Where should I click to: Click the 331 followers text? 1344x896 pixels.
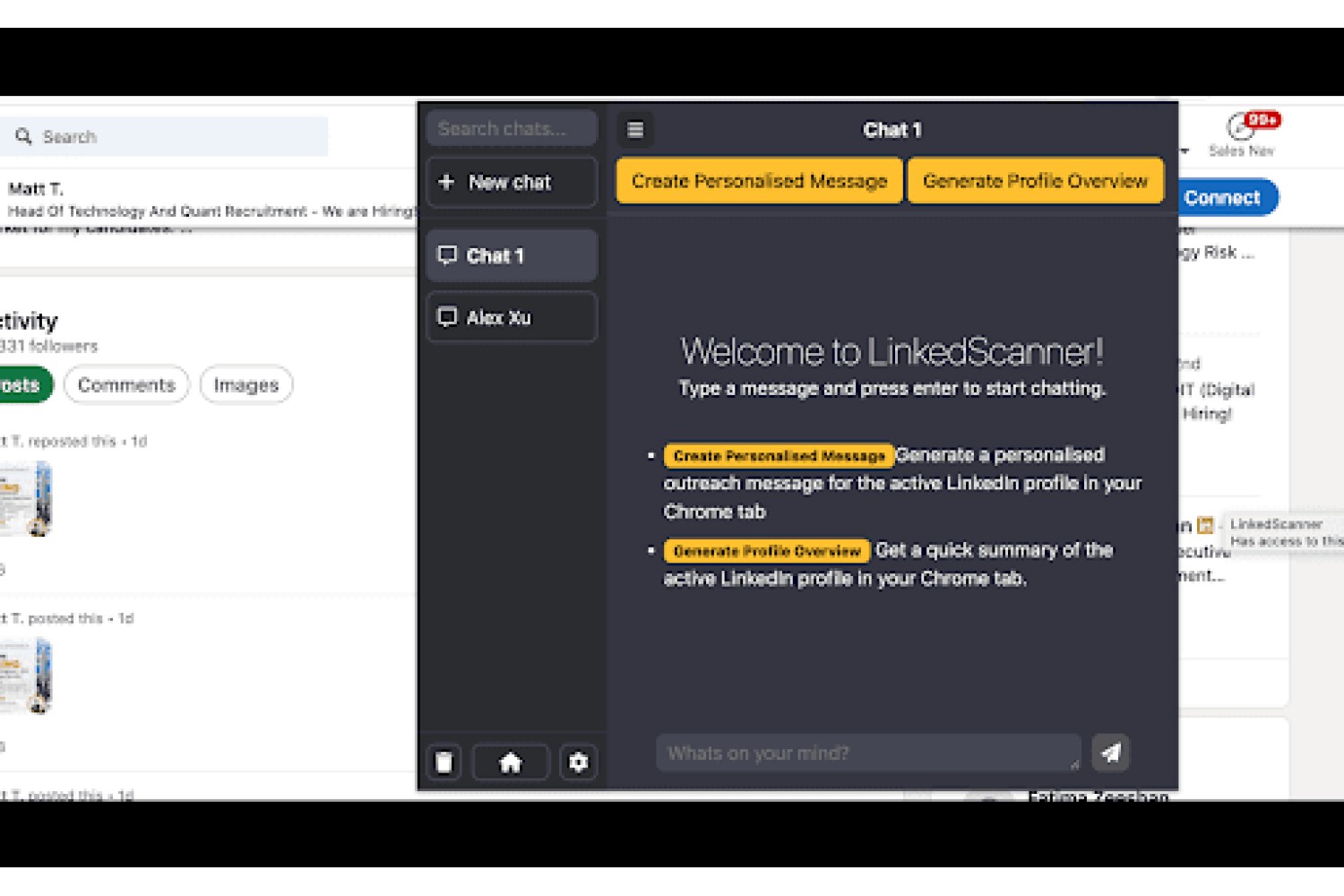click(x=49, y=346)
